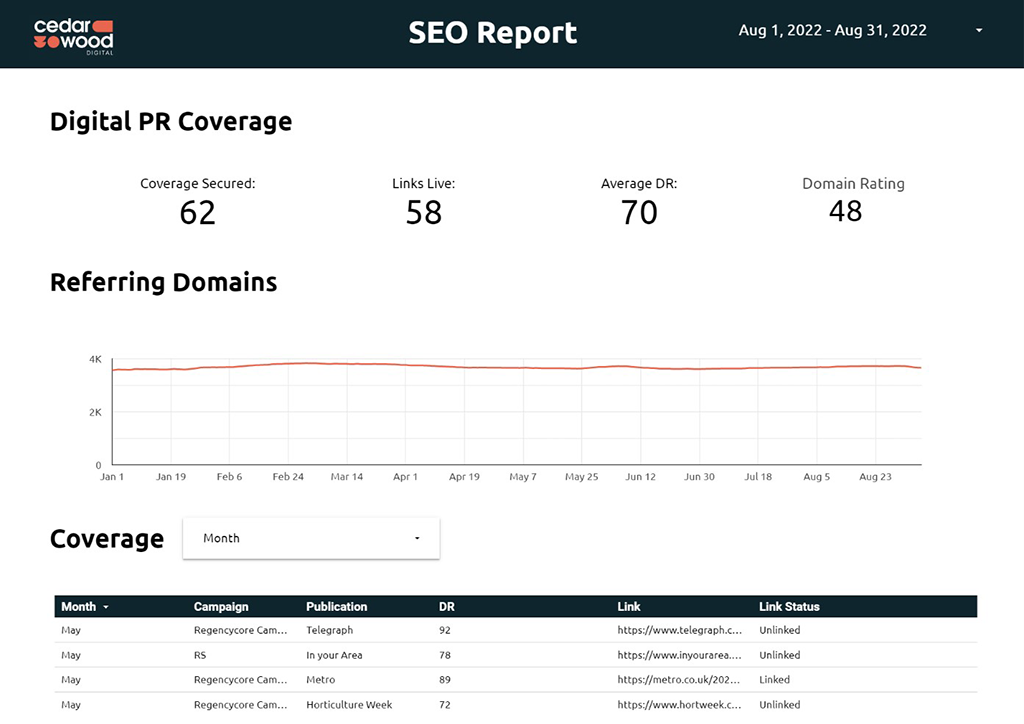Click the Average DR 70 scorecard
This screenshot has height=724, width=1024.
(x=639, y=201)
